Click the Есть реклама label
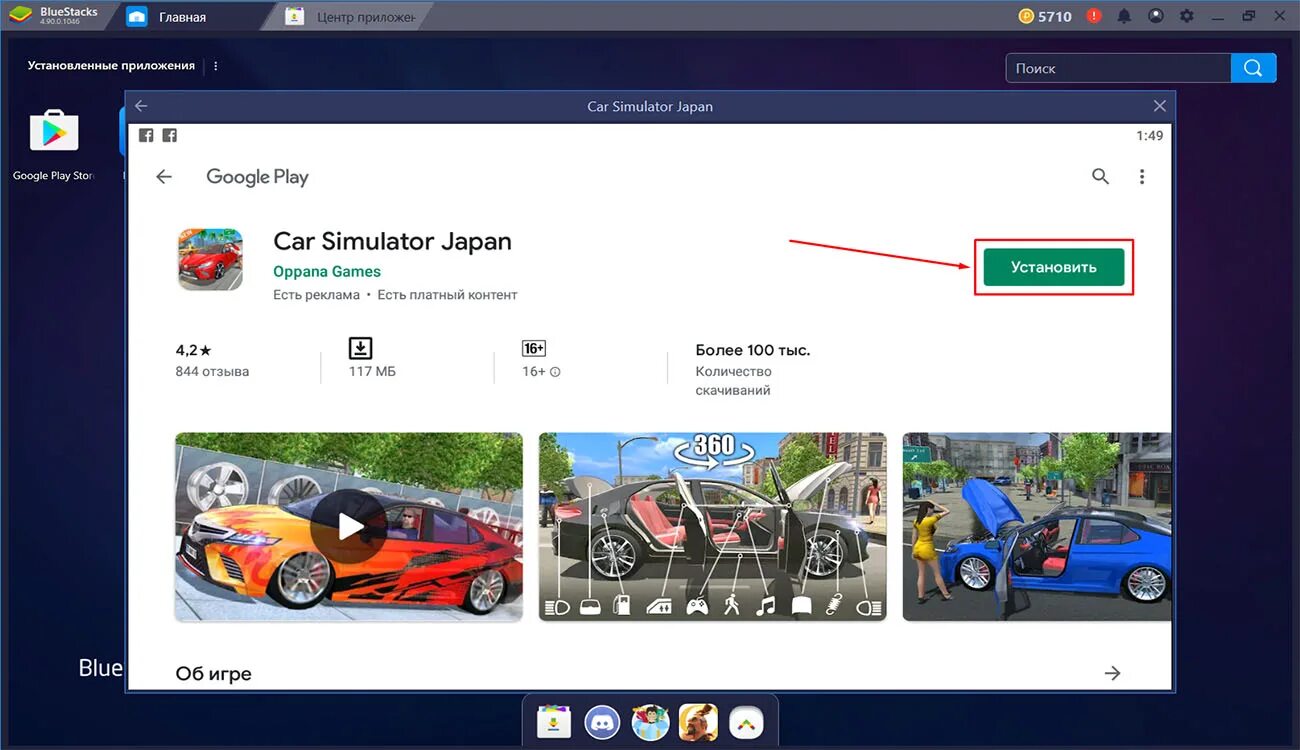Screen dimensions: 1300x750 pos(316,295)
